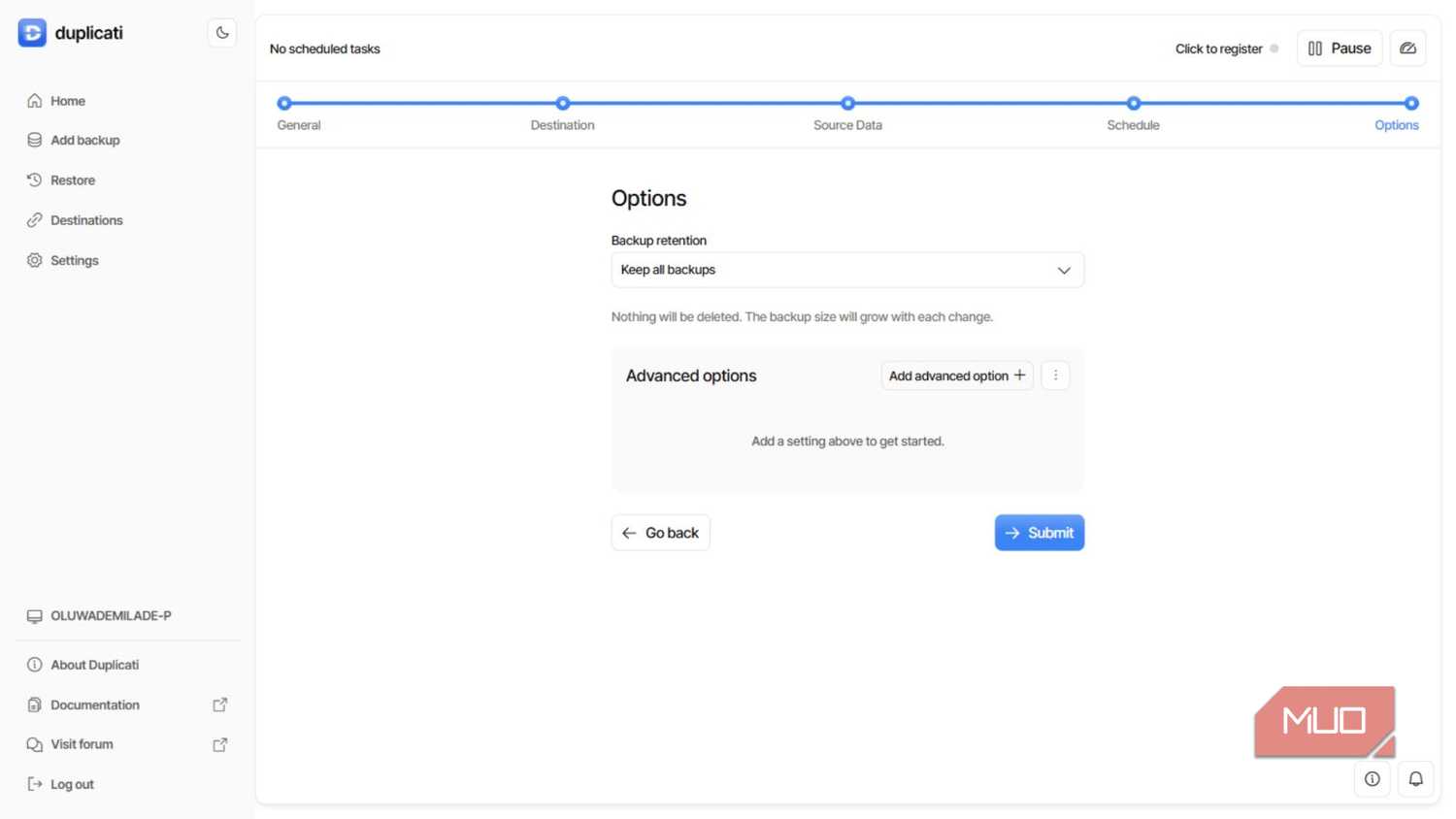Image resolution: width=1456 pixels, height=819 pixels.
Task: Submit the backup configuration
Action: (x=1040, y=533)
